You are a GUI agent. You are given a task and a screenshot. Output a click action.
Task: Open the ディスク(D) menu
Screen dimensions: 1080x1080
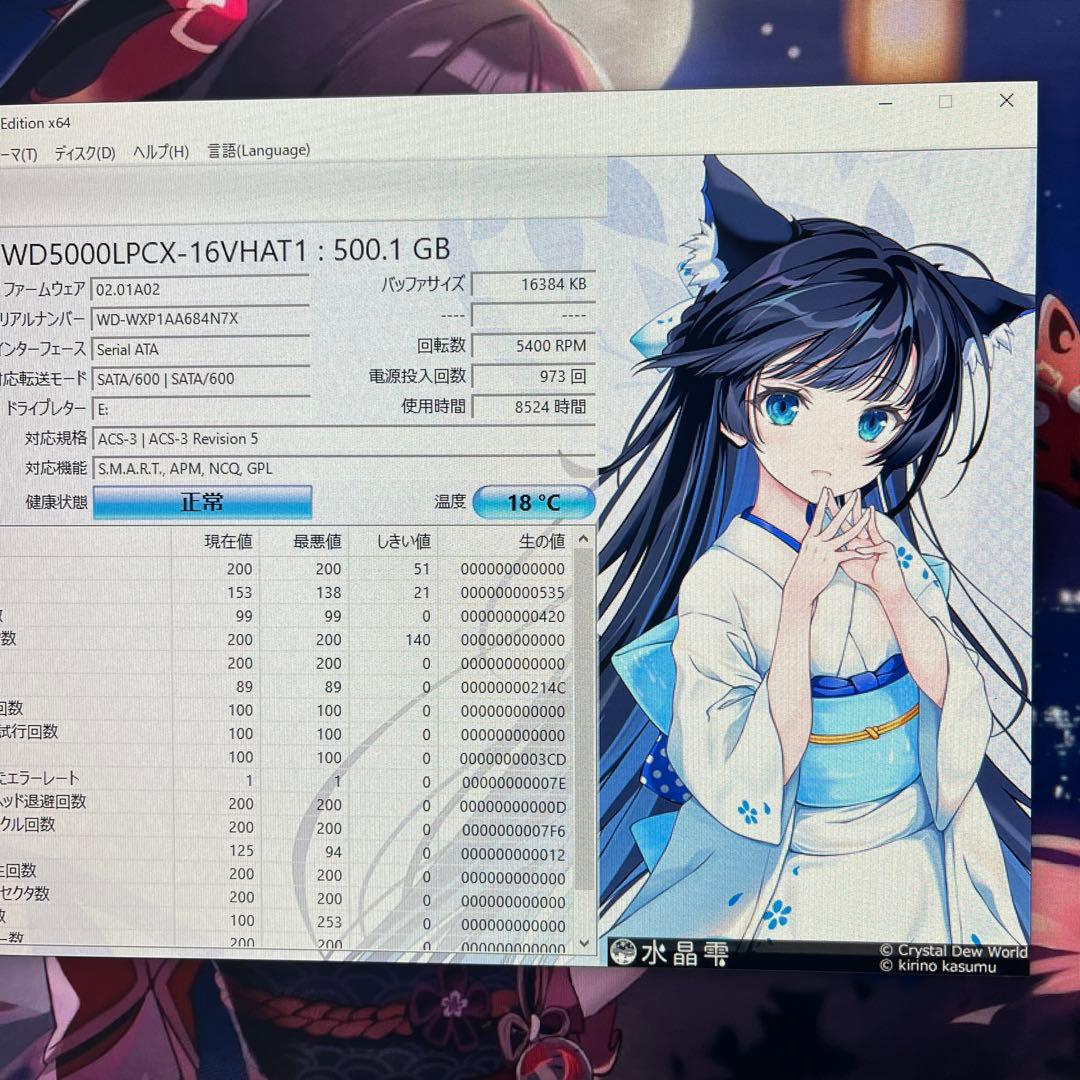click(86, 153)
